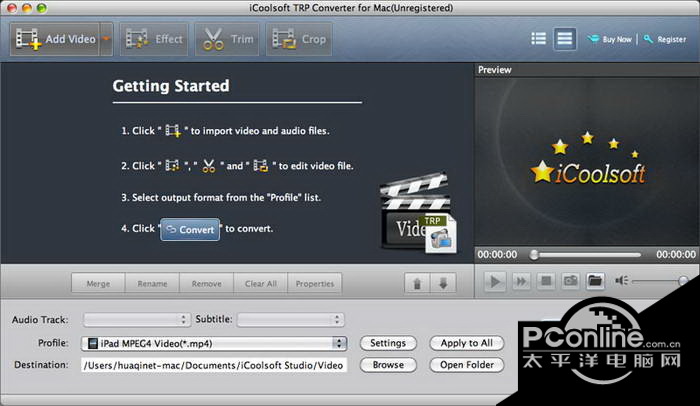Image resolution: width=700 pixels, height=406 pixels.
Task: Click the Preview panel title
Action: 495,70
